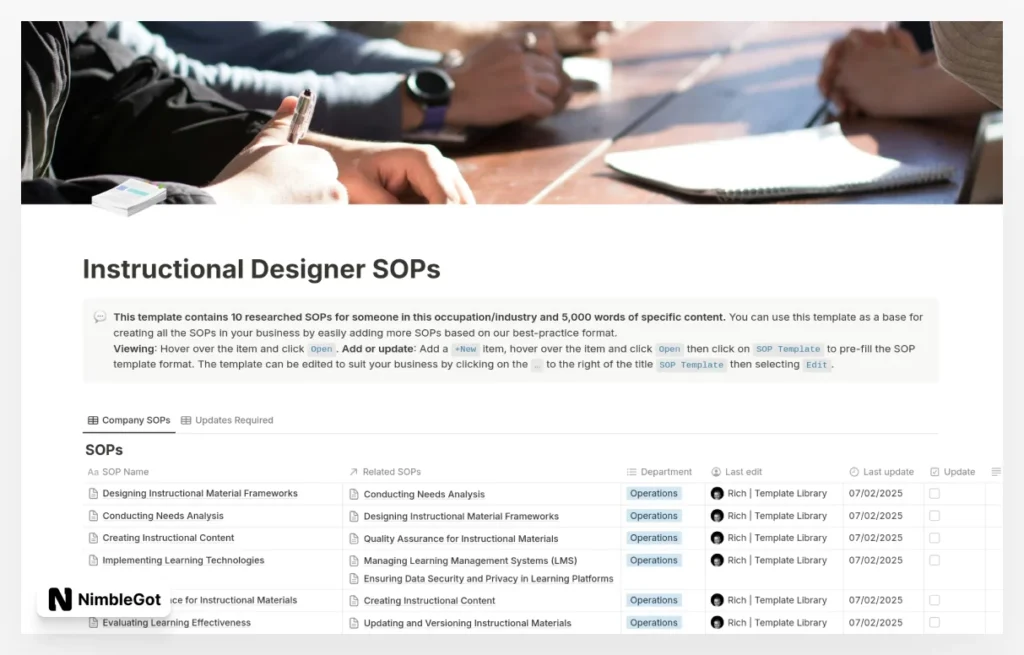Open the hidden columns menu at the header's right edge
Screen dimensions: 1024x655
995,471
